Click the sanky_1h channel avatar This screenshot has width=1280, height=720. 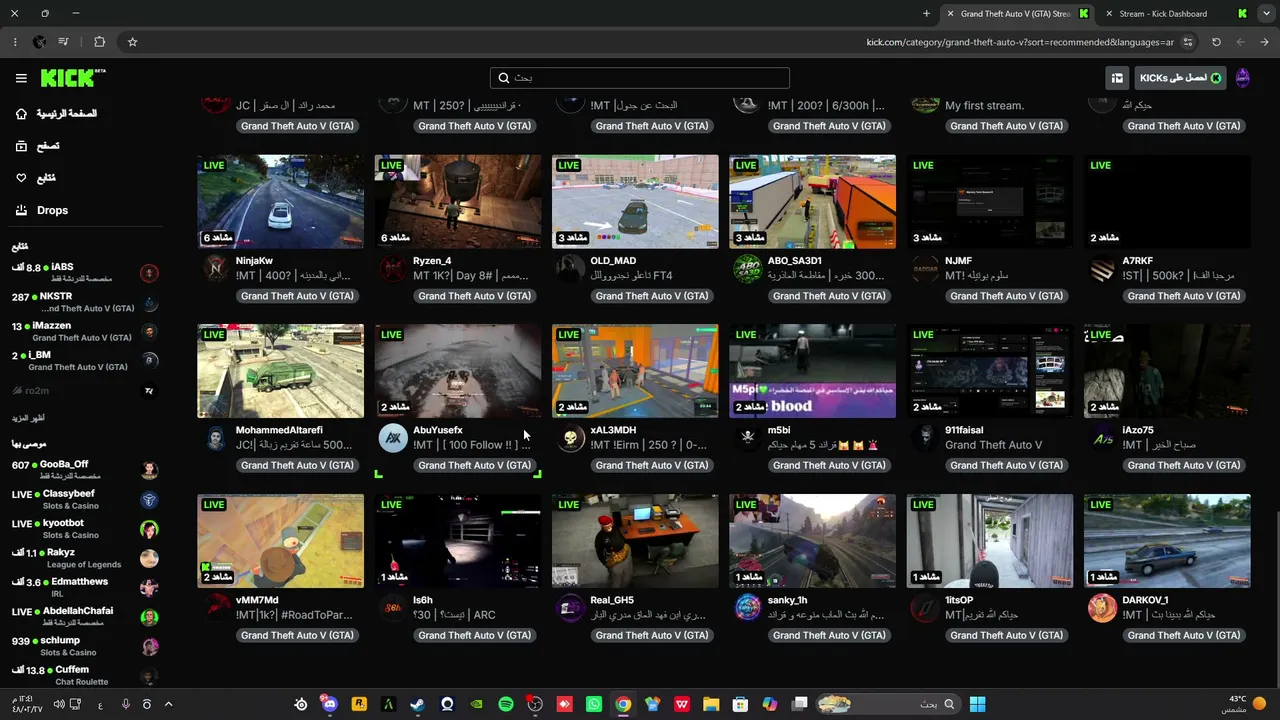click(x=747, y=608)
